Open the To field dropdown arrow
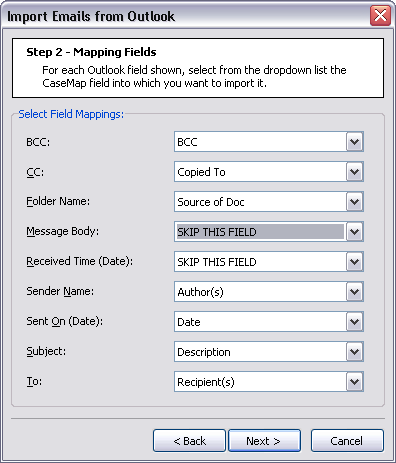 (354, 382)
